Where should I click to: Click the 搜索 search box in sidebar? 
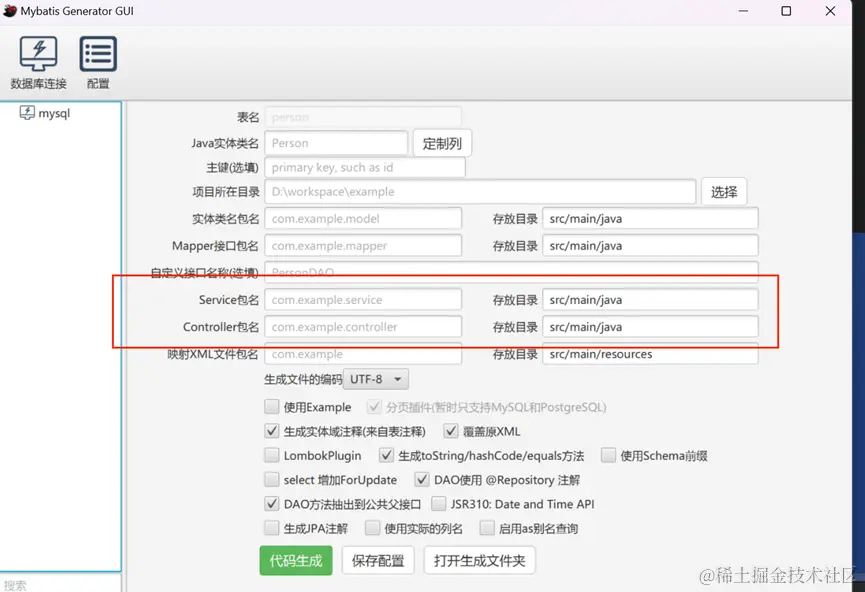[61, 584]
